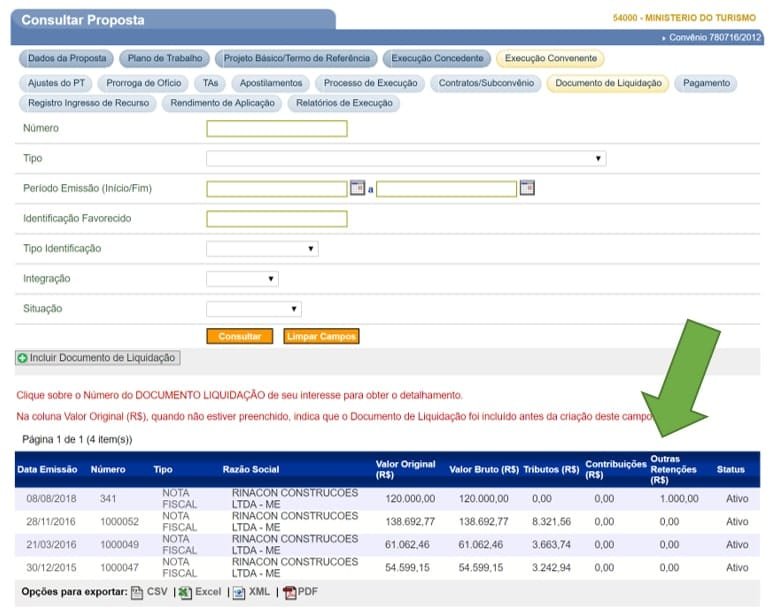Open document number 1000047
The width and height of the screenshot is (774, 614).
pyautogui.click(x=119, y=568)
